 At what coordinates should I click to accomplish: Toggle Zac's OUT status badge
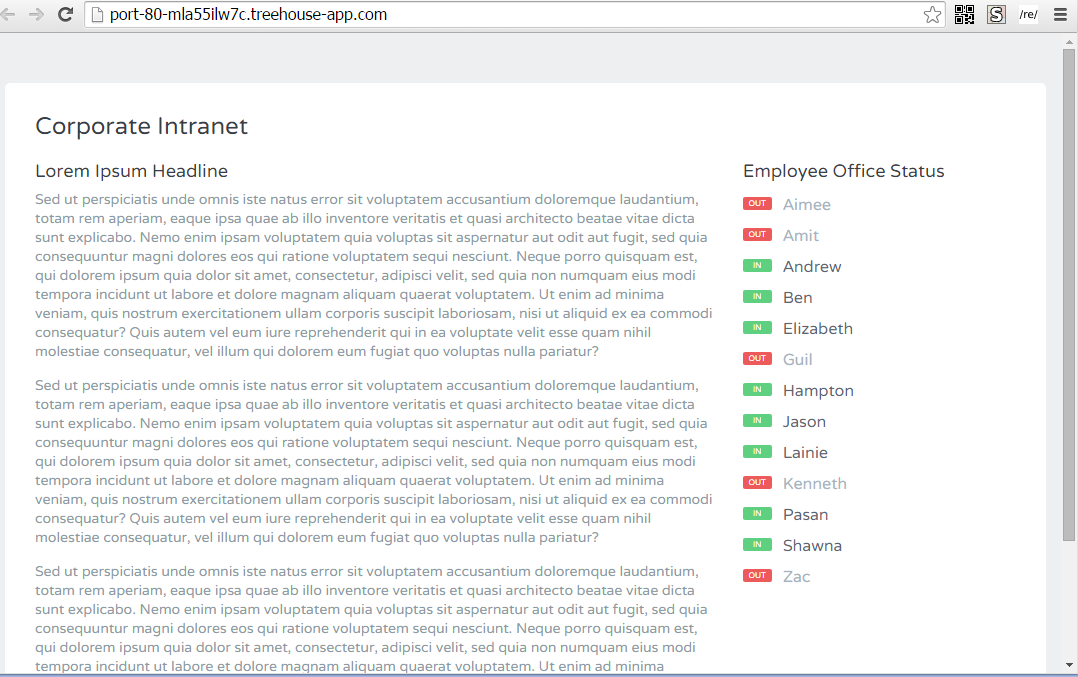point(757,575)
